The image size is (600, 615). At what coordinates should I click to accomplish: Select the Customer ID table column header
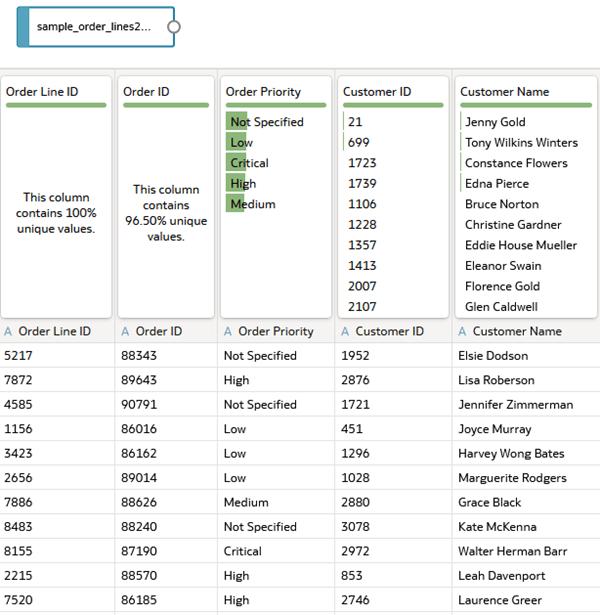pyautogui.click(x=393, y=331)
